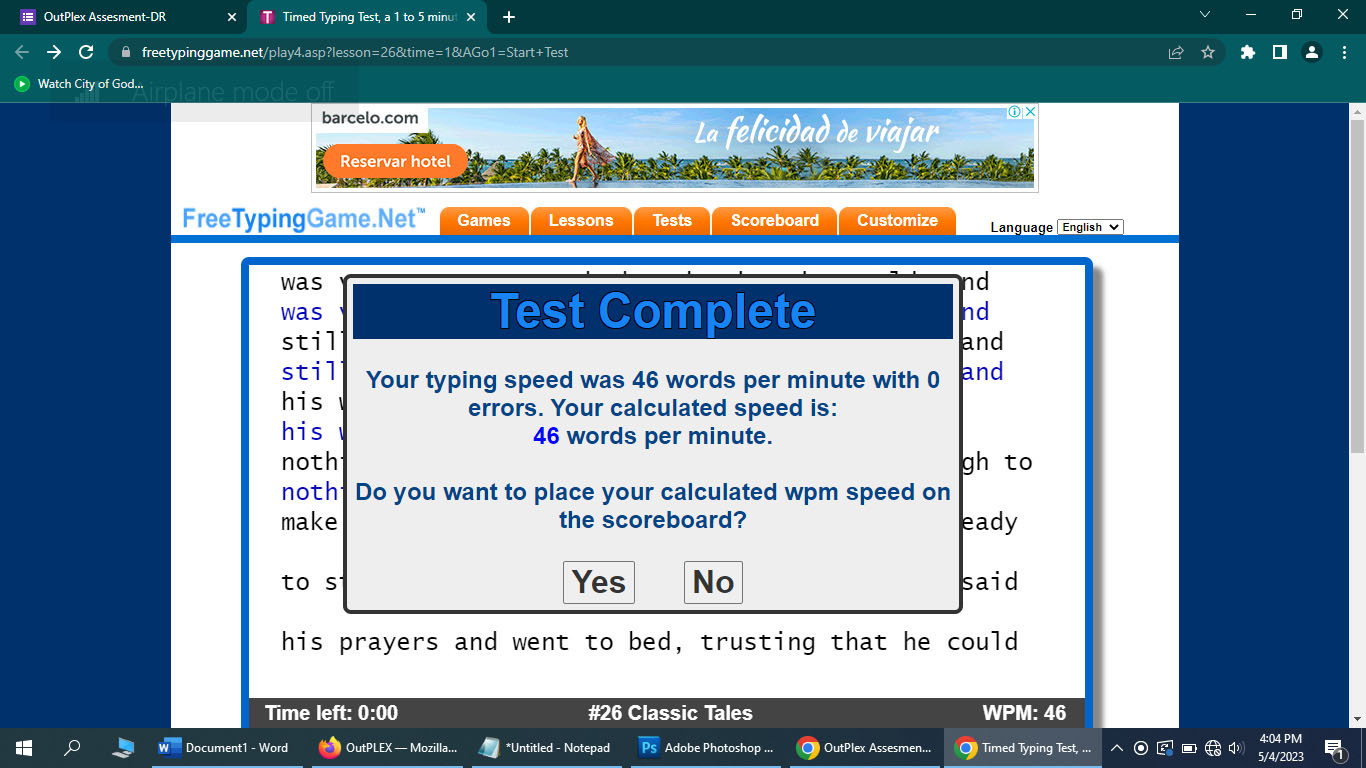Go back to the previous page
The height and width of the screenshot is (768, 1366).
tap(22, 52)
